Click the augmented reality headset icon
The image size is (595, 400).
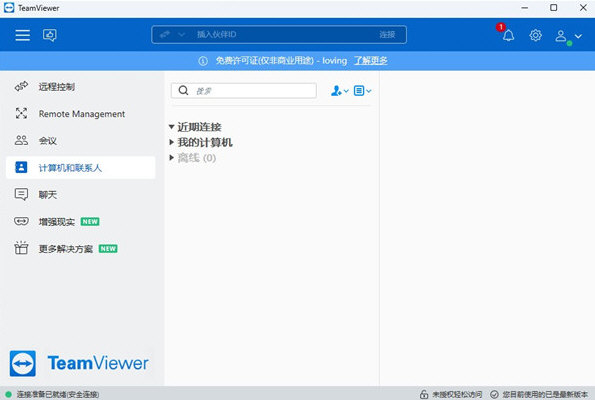(21, 221)
